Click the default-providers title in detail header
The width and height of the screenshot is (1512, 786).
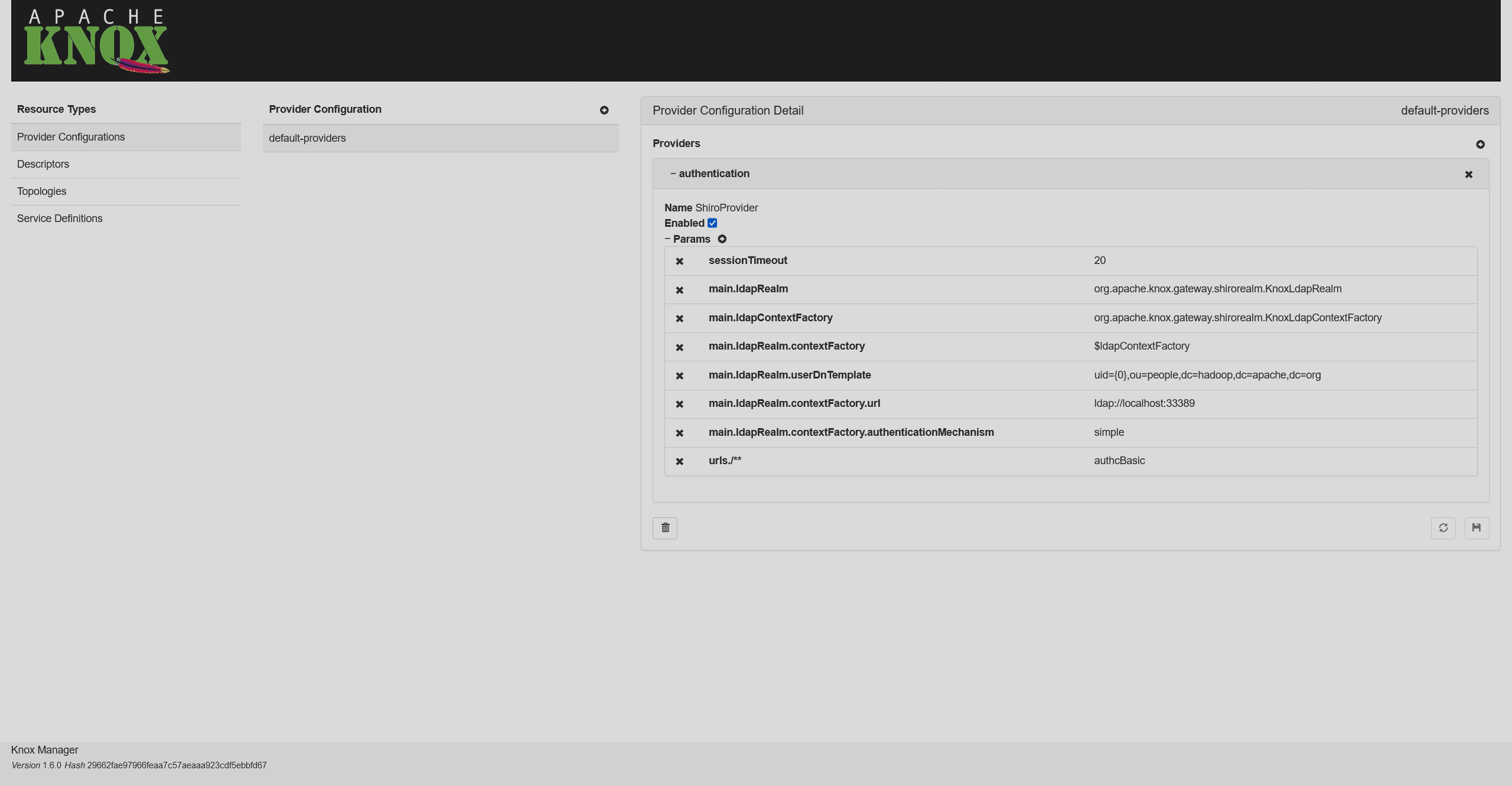pyautogui.click(x=1445, y=110)
